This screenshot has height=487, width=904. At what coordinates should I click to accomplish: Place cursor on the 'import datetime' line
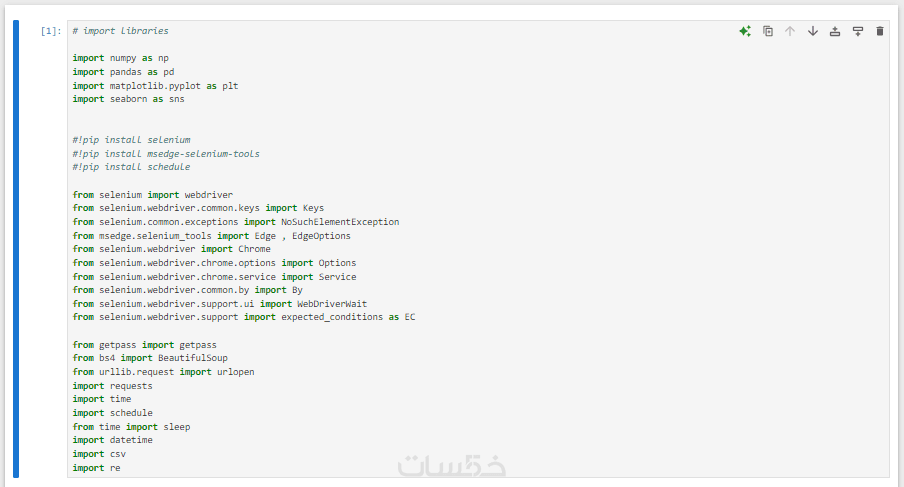[x=112, y=440]
